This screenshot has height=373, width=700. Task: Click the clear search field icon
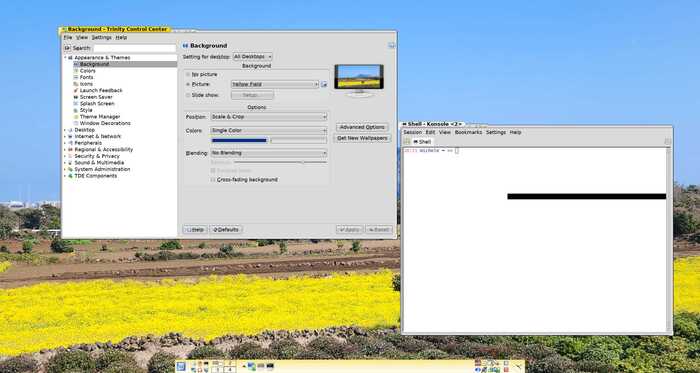[x=67, y=48]
